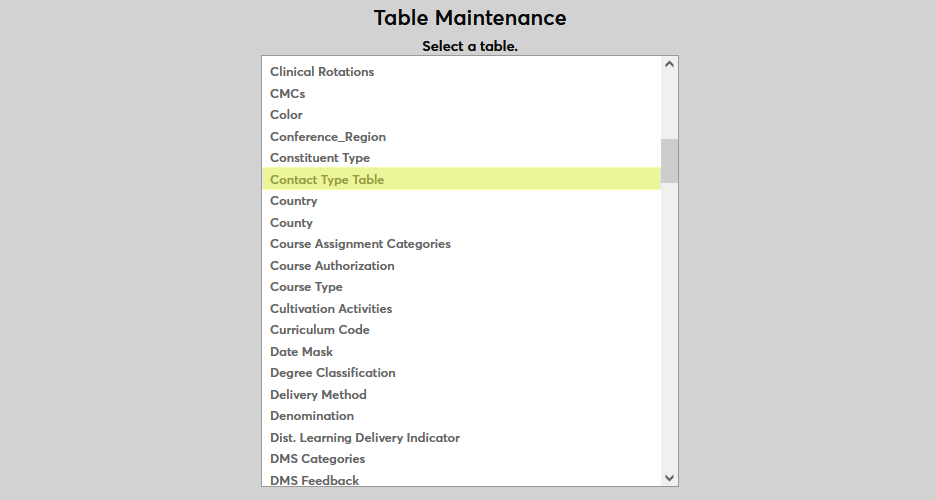Pick Constituent Type from list
The height and width of the screenshot is (500, 936).
[320, 158]
